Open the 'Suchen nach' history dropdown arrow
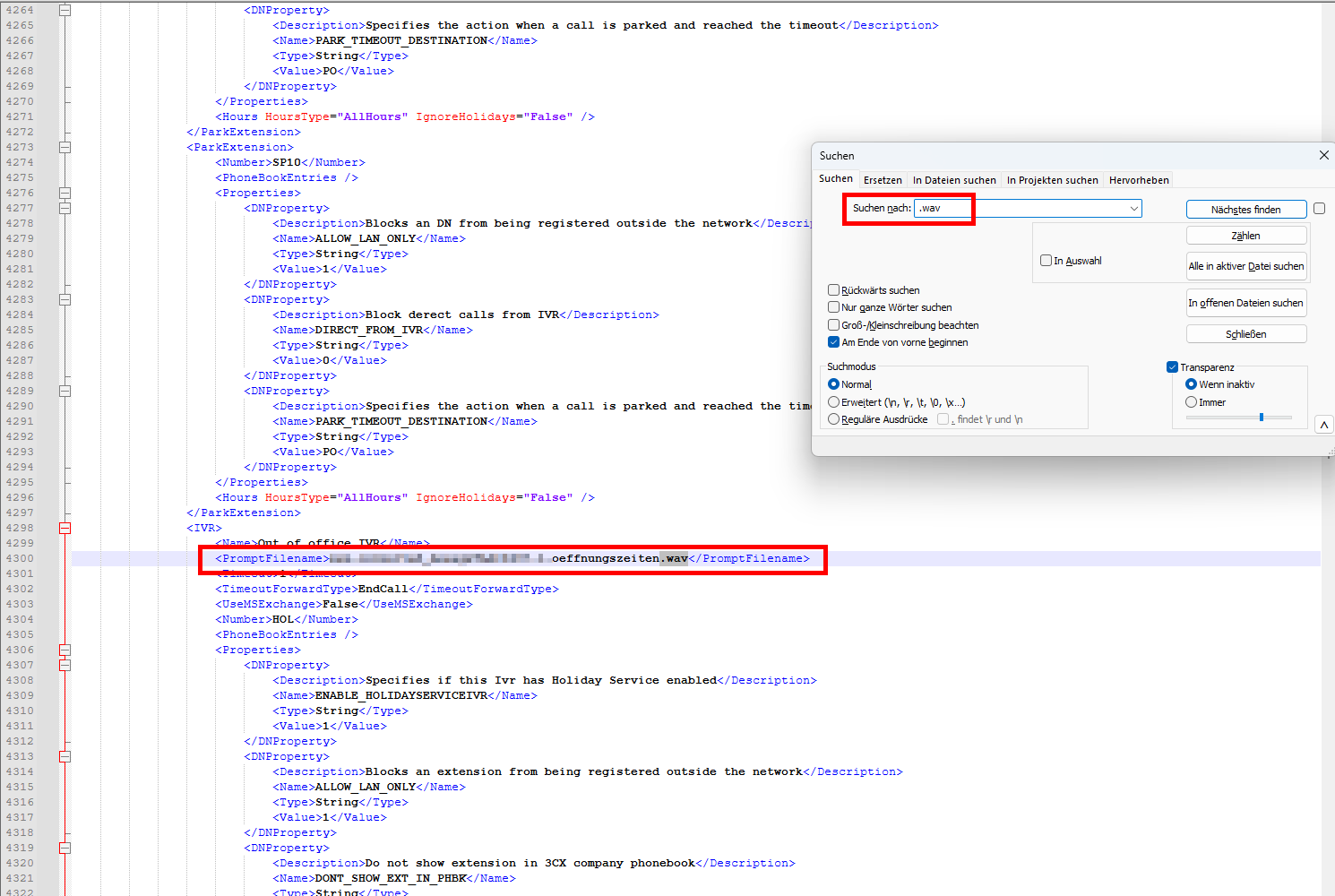Image resolution: width=1335 pixels, height=896 pixels. point(1133,209)
